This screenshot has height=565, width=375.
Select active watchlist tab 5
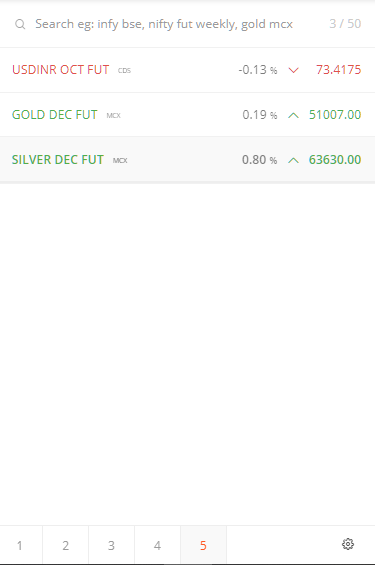203,545
